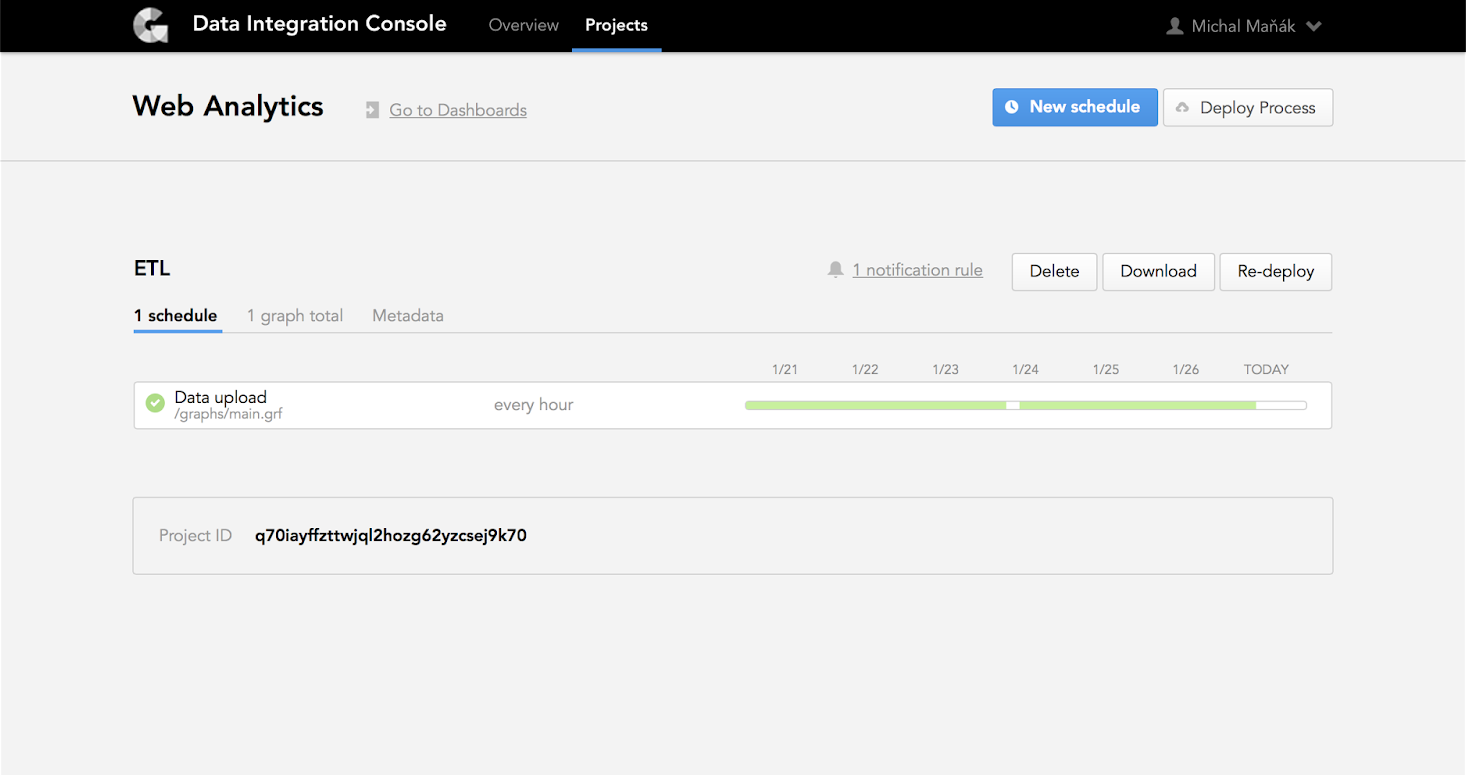Click the Project ID label
Screen dimensions: 1466x775
coord(195,536)
